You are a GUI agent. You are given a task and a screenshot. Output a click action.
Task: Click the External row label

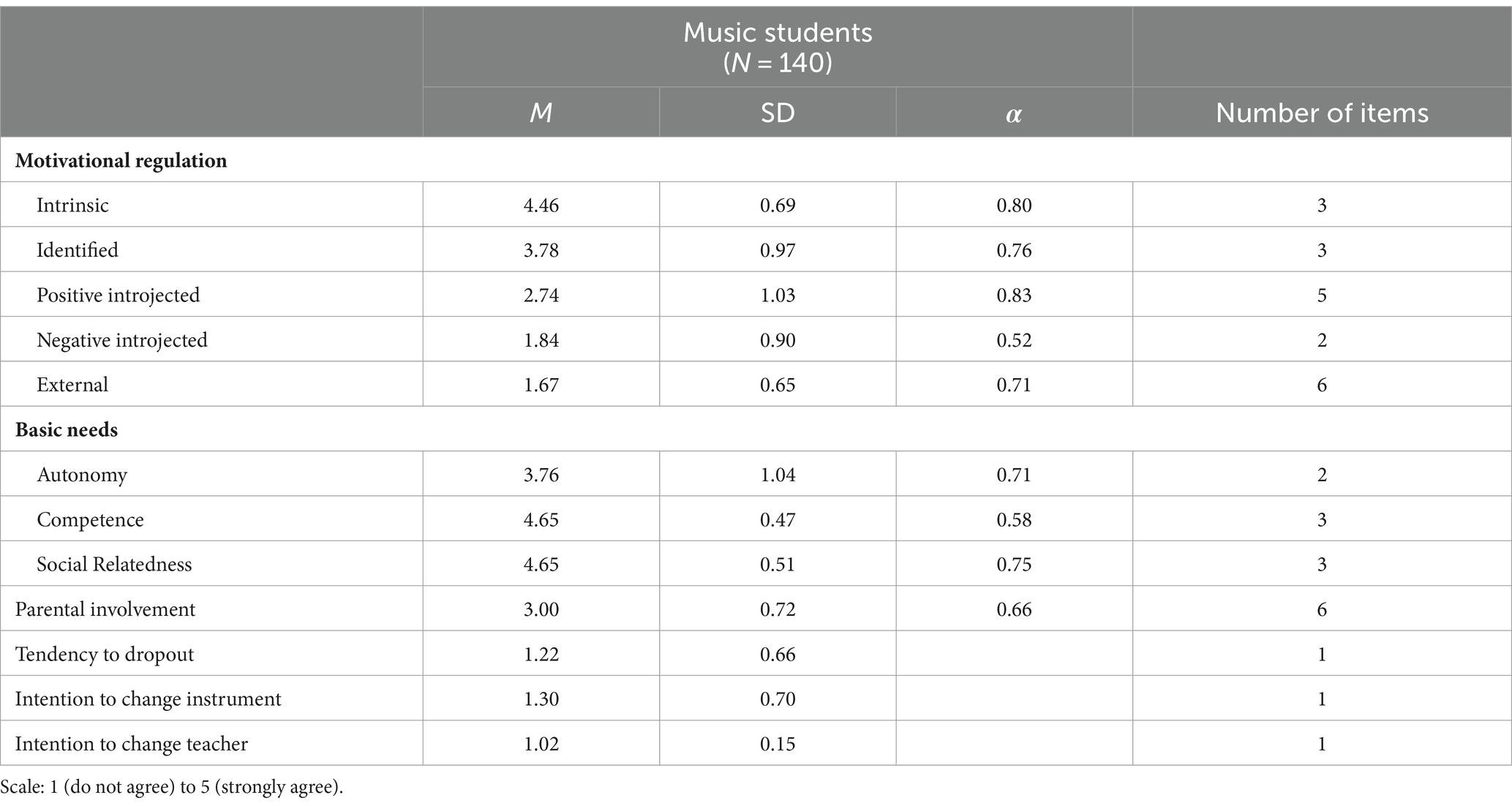pos(72,385)
